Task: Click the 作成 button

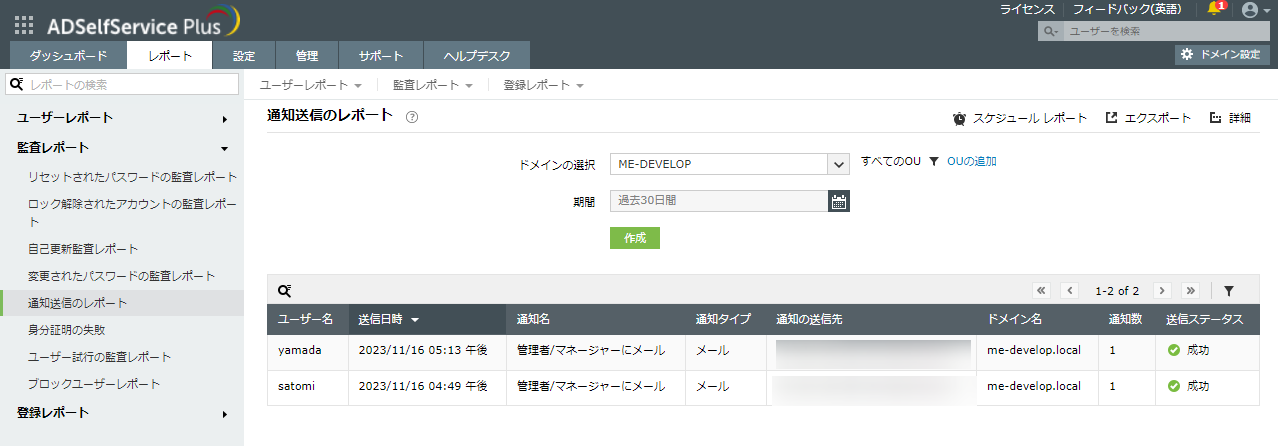Action: click(x=635, y=238)
